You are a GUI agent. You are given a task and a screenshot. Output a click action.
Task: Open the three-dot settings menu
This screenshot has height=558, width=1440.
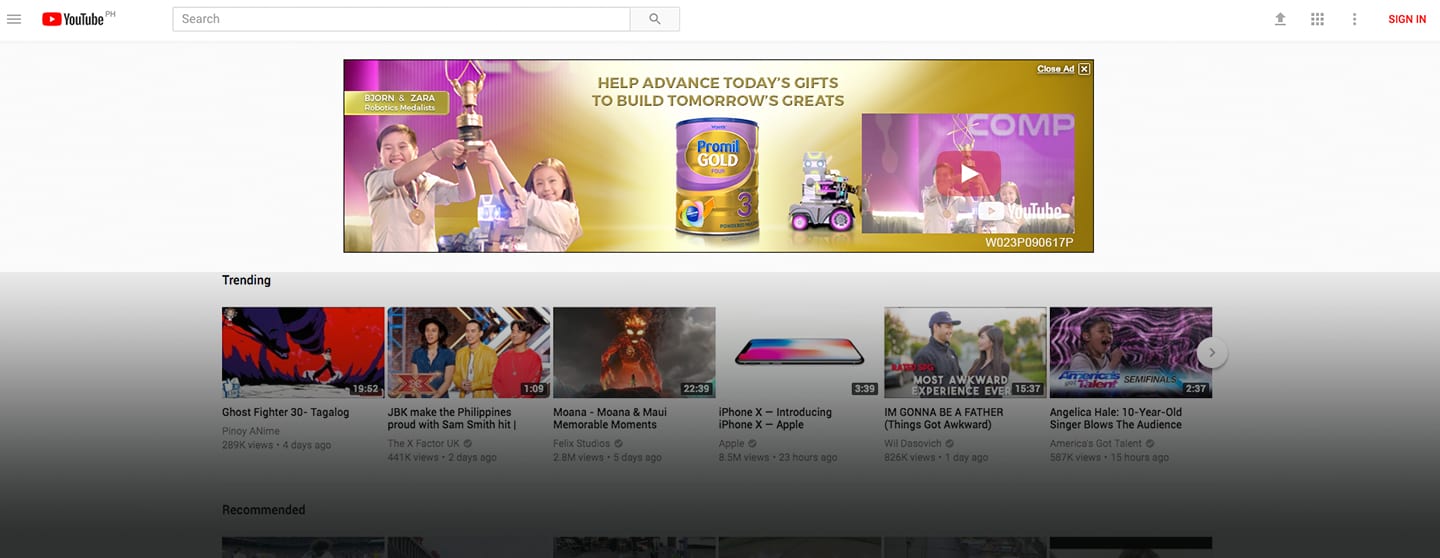1355,19
